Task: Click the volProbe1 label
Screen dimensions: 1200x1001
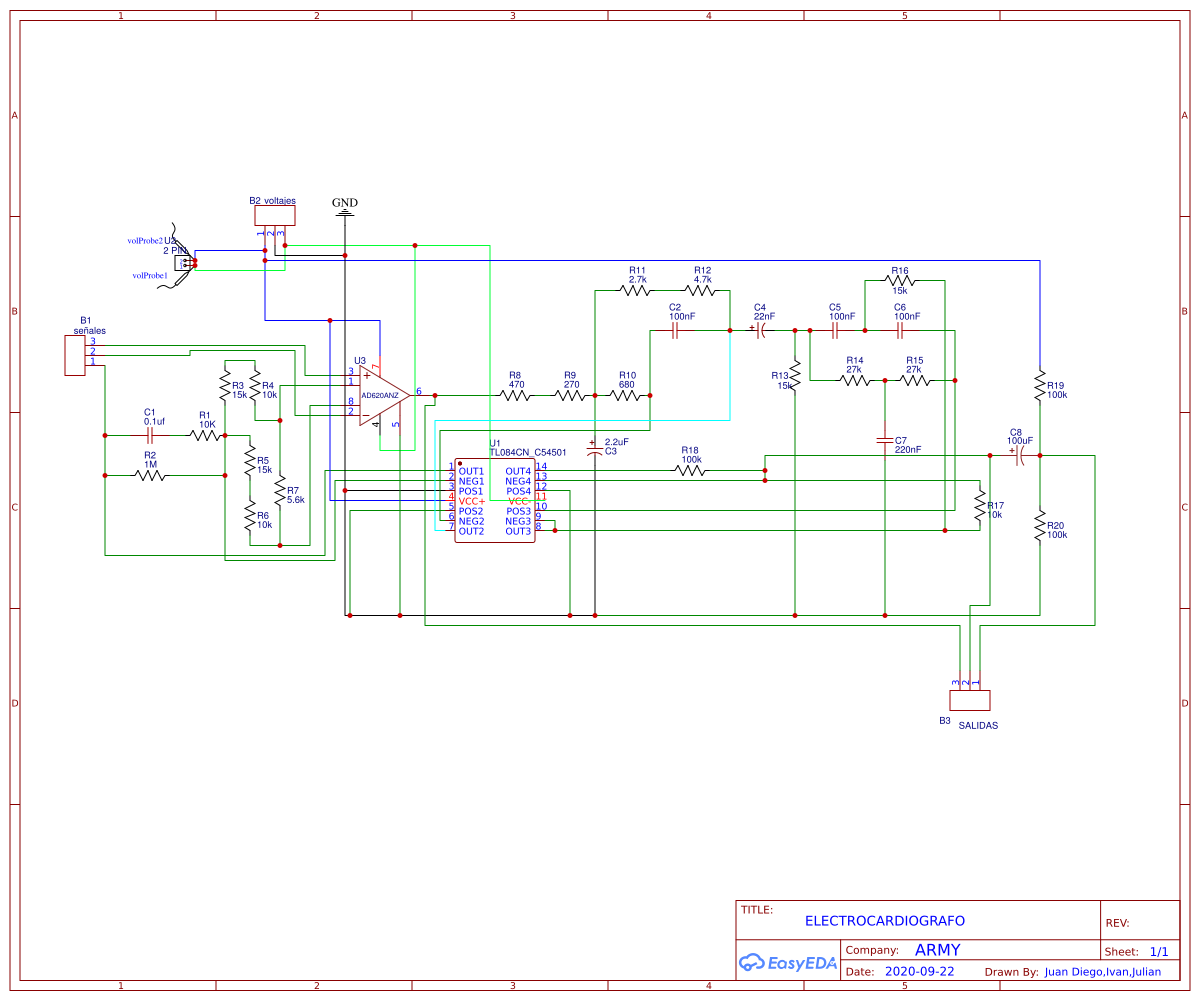Action: (x=150, y=275)
